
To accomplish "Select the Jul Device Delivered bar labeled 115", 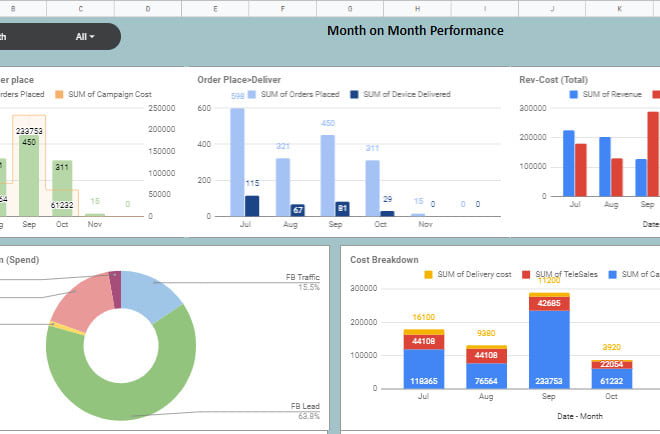I will (252, 206).
